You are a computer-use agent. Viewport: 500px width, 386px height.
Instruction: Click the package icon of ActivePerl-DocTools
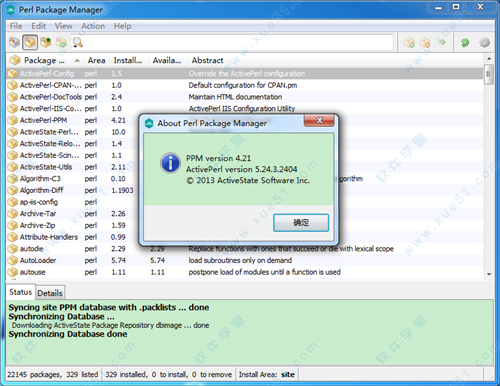pos(13,97)
